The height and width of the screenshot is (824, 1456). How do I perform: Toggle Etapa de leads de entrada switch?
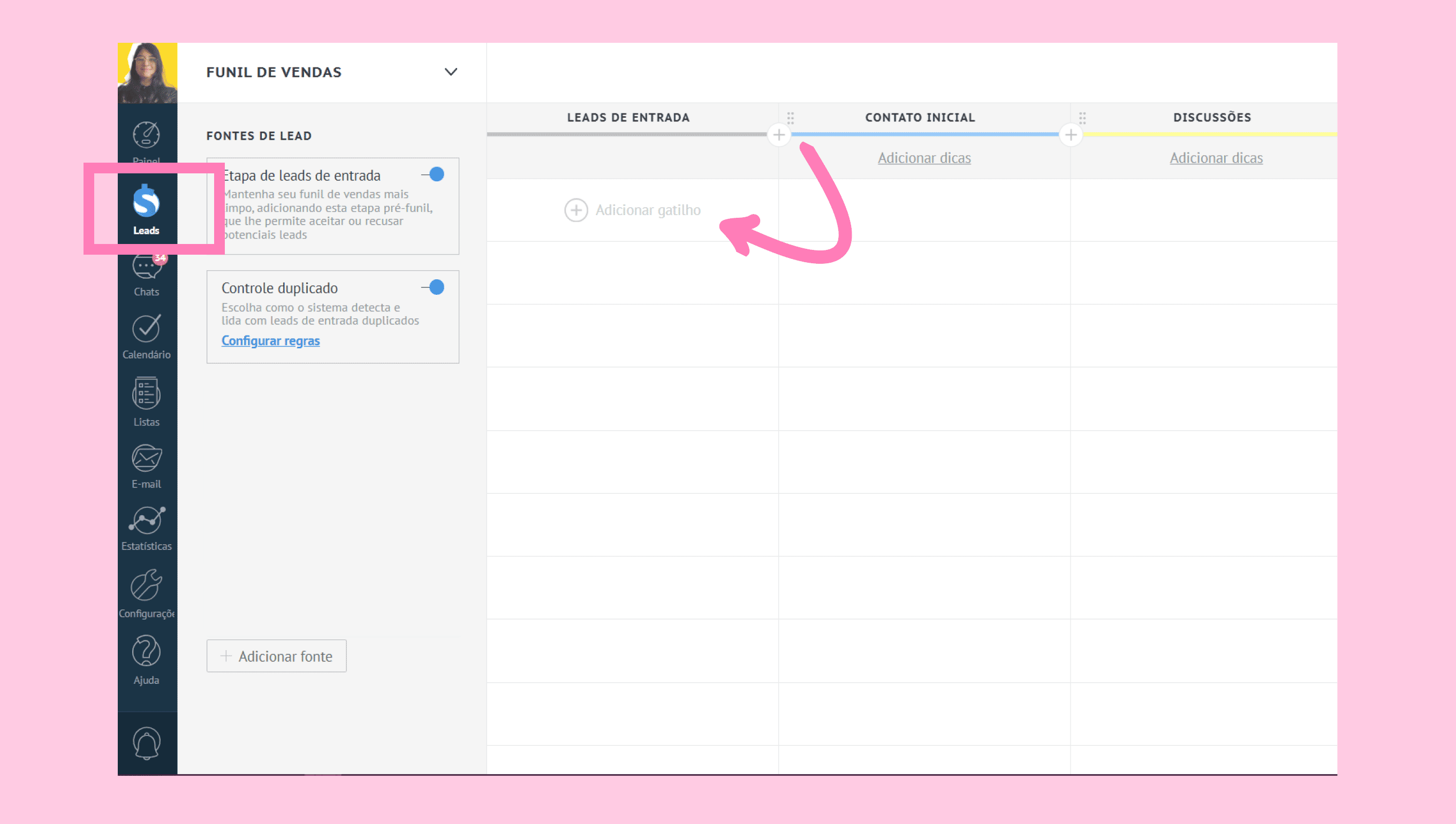(x=433, y=174)
